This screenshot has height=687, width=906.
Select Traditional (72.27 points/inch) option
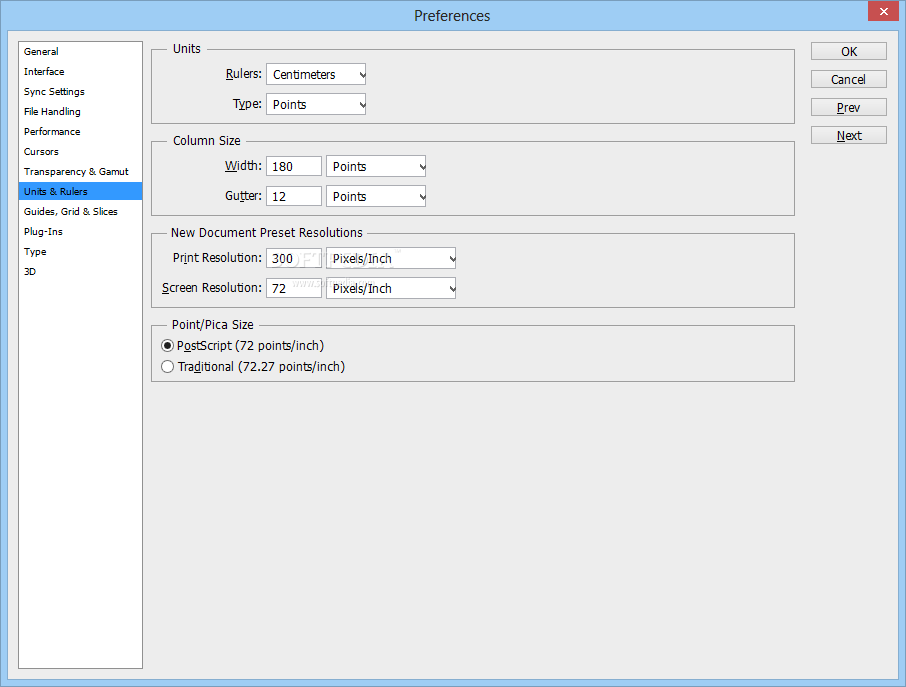(x=253, y=367)
